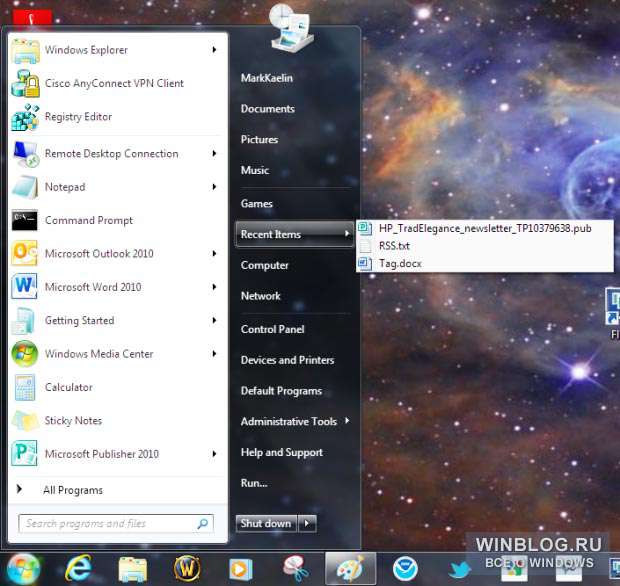Open RSS.txt from Recent Items
This screenshot has width=620, height=586.
485,246
